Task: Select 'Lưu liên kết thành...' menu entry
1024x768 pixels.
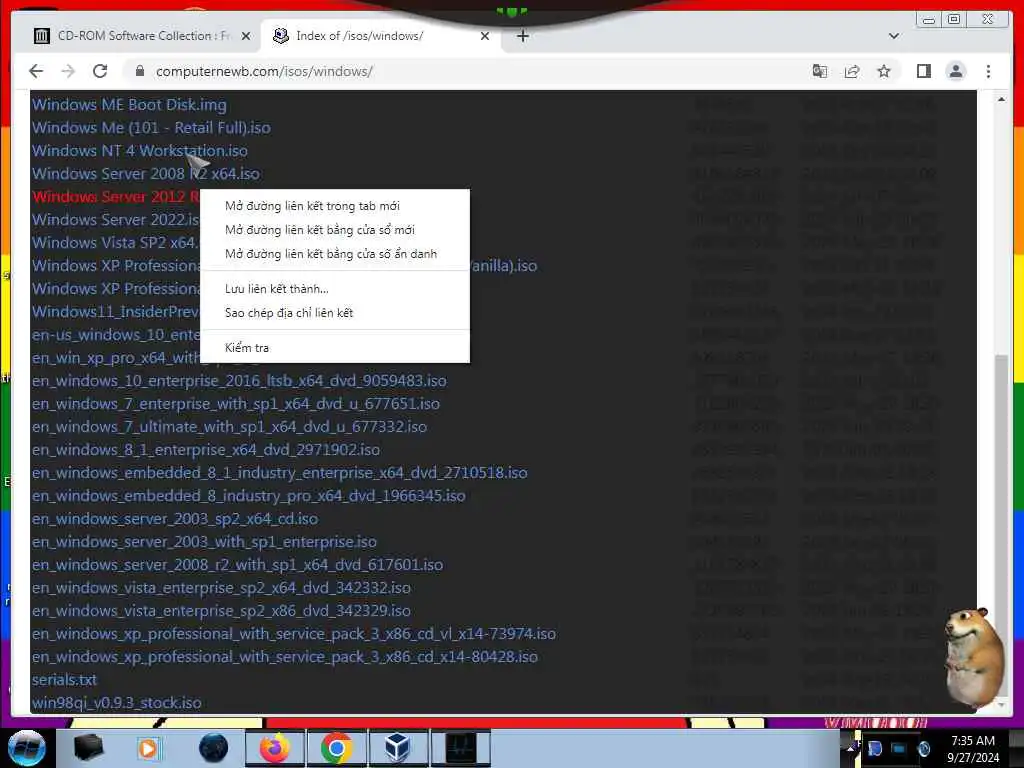Action: [x=334, y=289]
